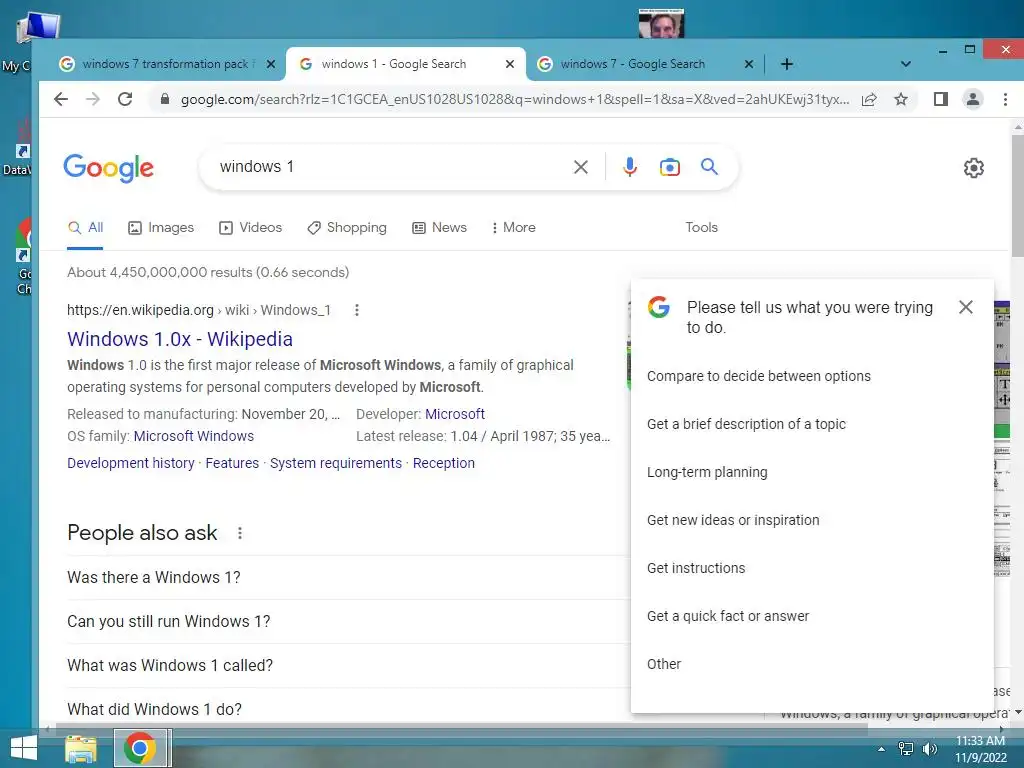Image resolution: width=1024 pixels, height=768 pixels.
Task: Select the All results filter
Action: (x=86, y=227)
